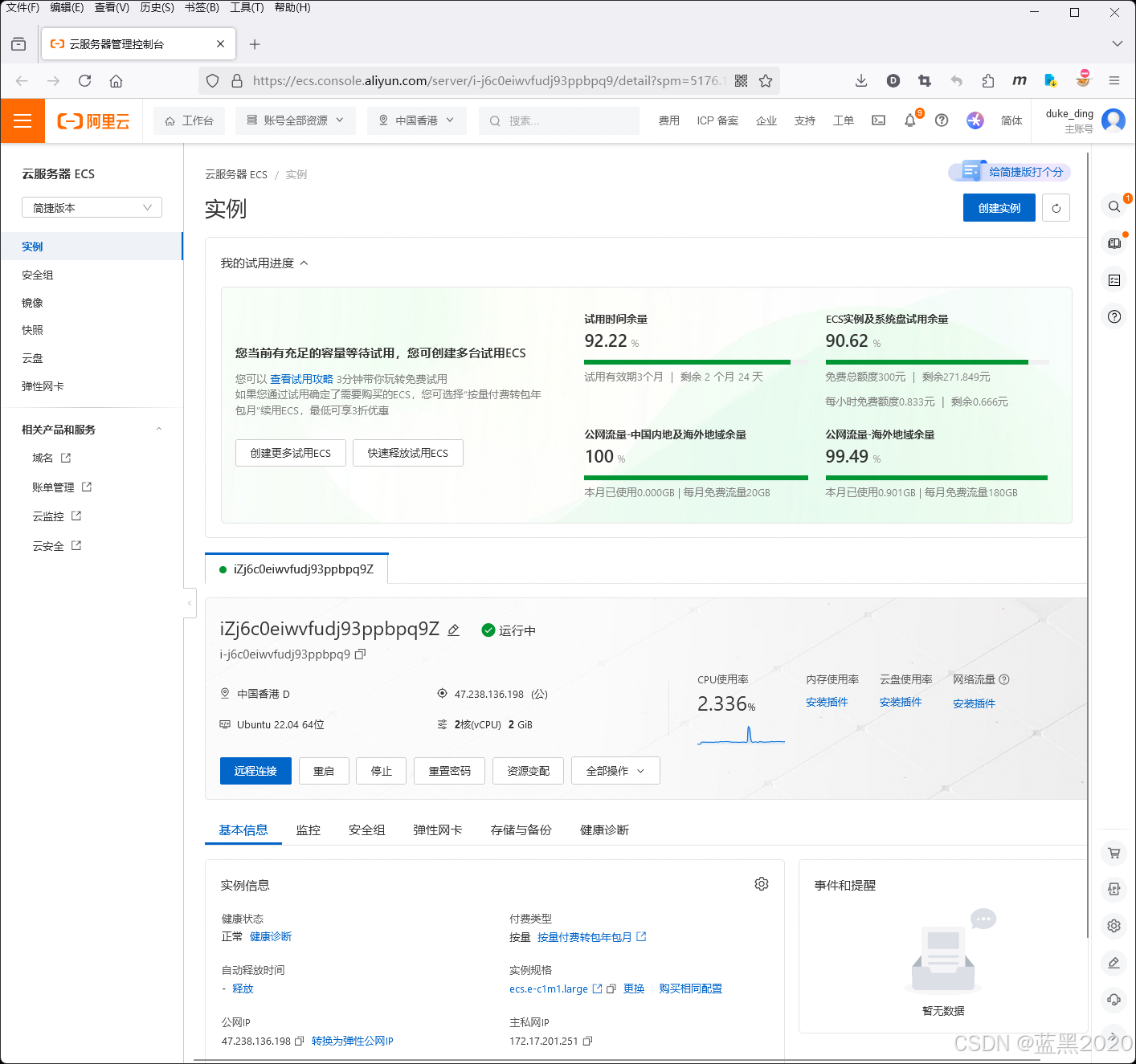The height and width of the screenshot is (1064, 1136).
Task: Click the Aliyun logo
Action: coord(94,121)
